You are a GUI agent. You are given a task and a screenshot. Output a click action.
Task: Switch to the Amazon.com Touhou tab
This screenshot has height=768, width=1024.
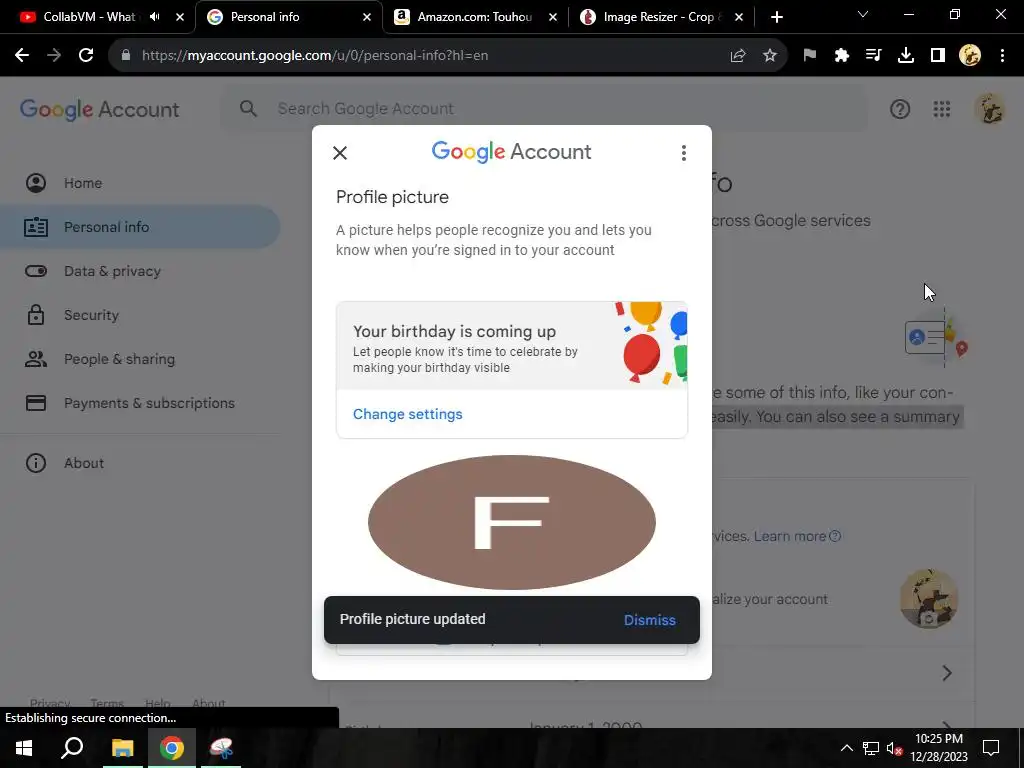475,17
